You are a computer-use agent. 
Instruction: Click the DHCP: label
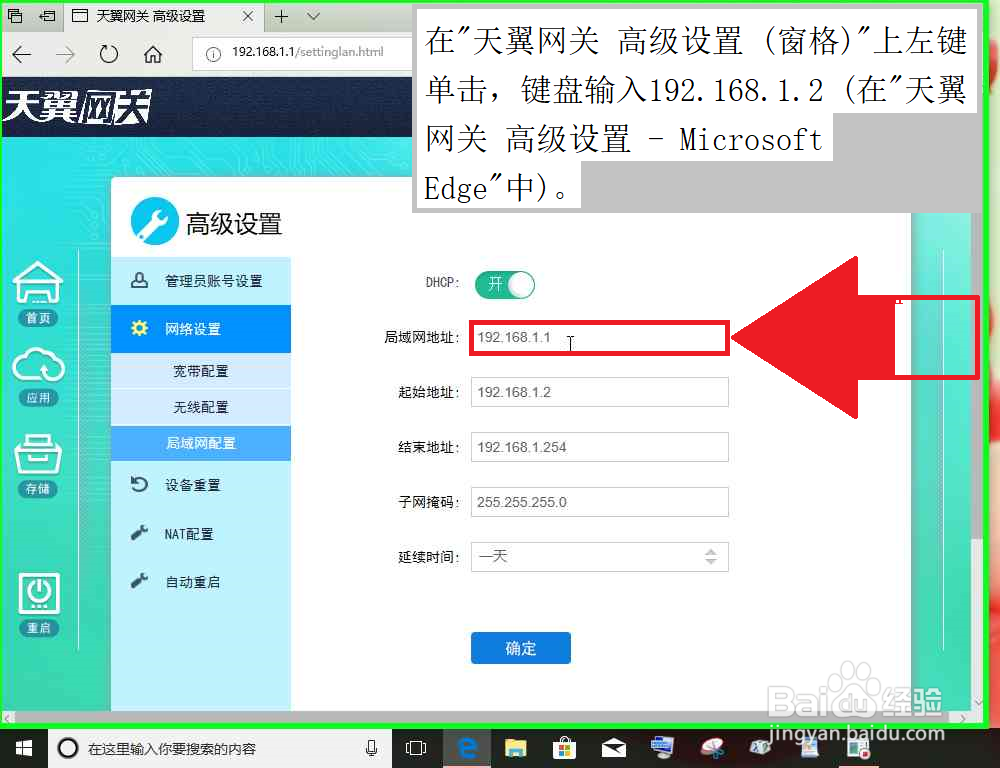[x=443, y=283]
